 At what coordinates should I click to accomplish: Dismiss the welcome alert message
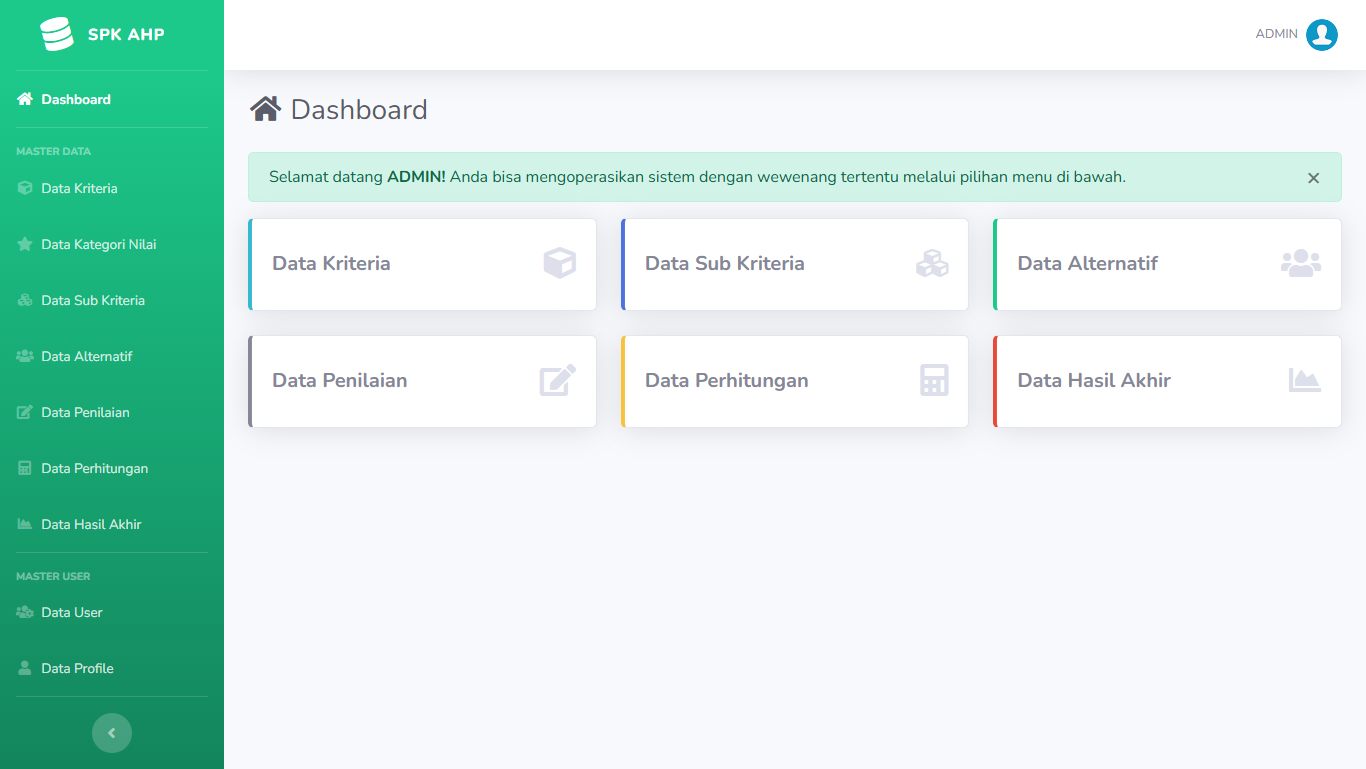[1313, 178]
